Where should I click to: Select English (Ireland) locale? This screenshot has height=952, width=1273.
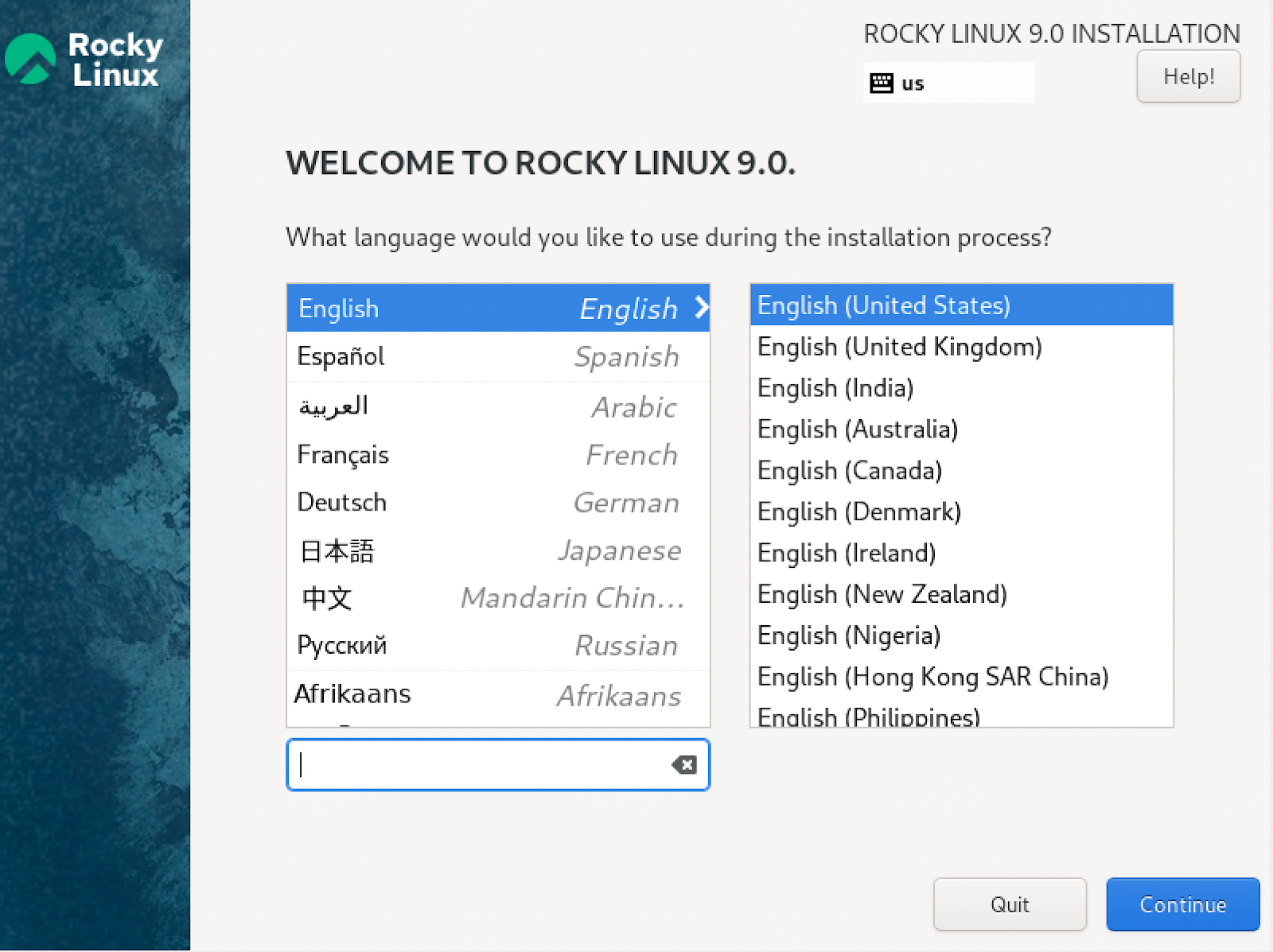coord(961,554)
